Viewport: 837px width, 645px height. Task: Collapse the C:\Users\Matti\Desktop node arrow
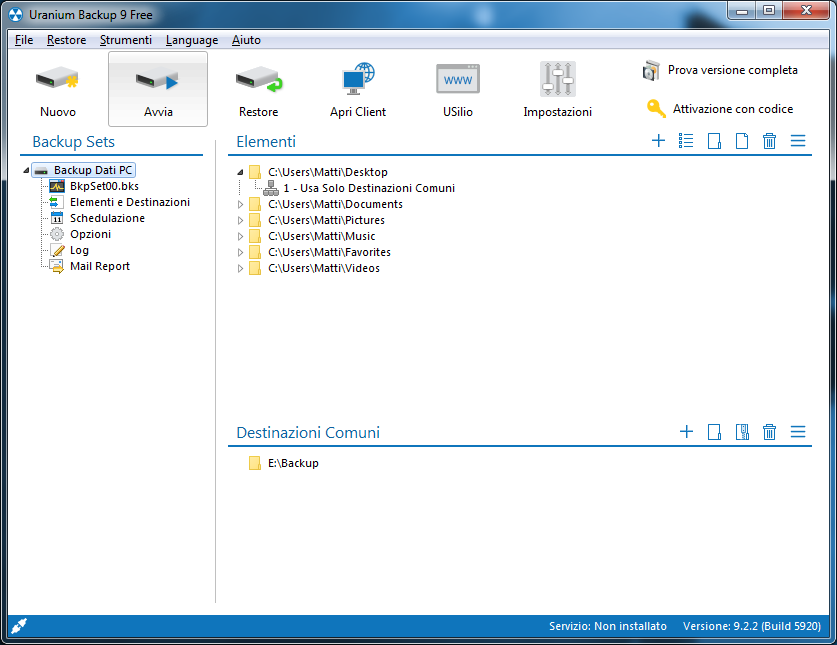click(240, 172)
